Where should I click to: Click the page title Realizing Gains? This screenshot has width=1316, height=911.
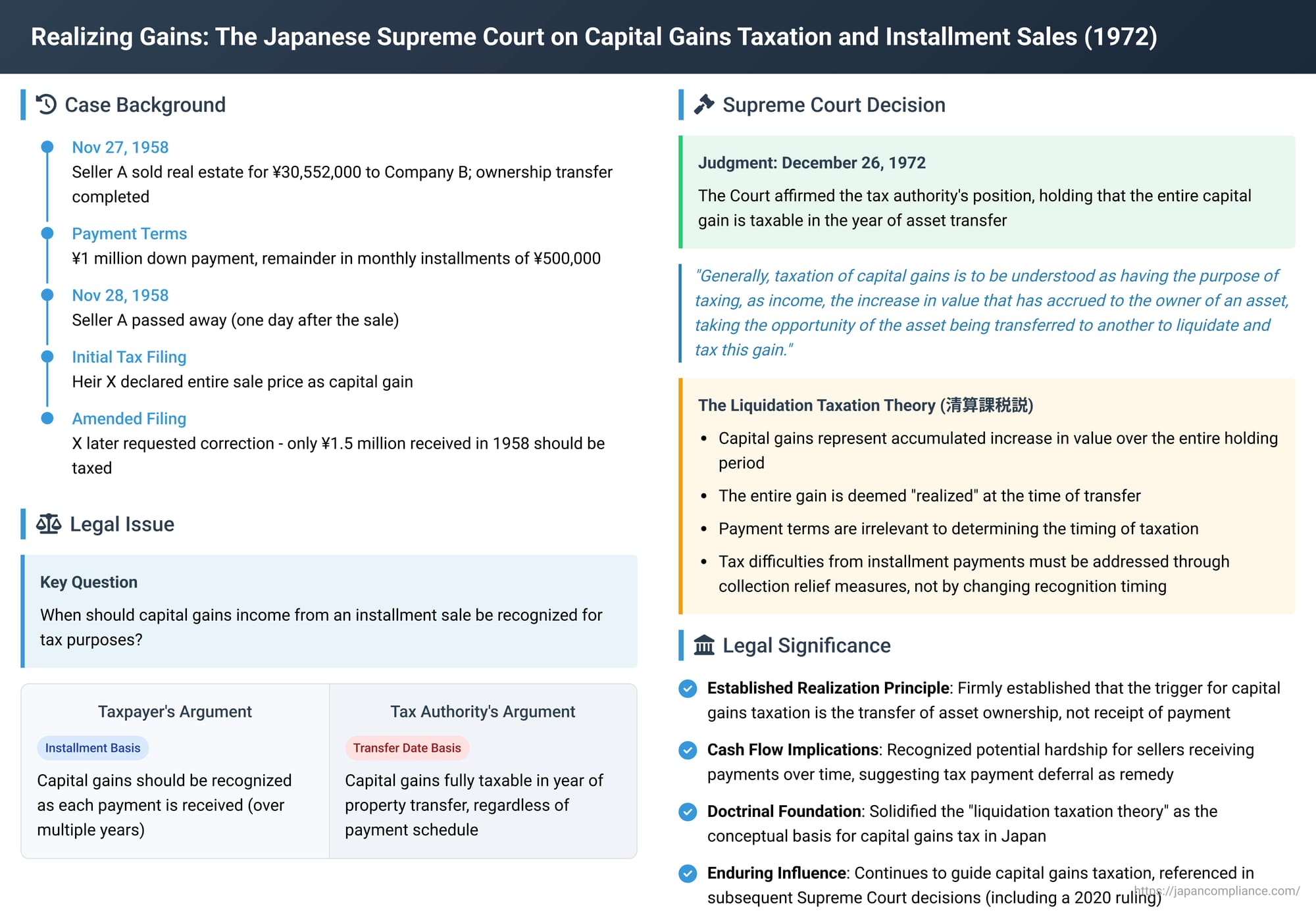click(594, 36)
